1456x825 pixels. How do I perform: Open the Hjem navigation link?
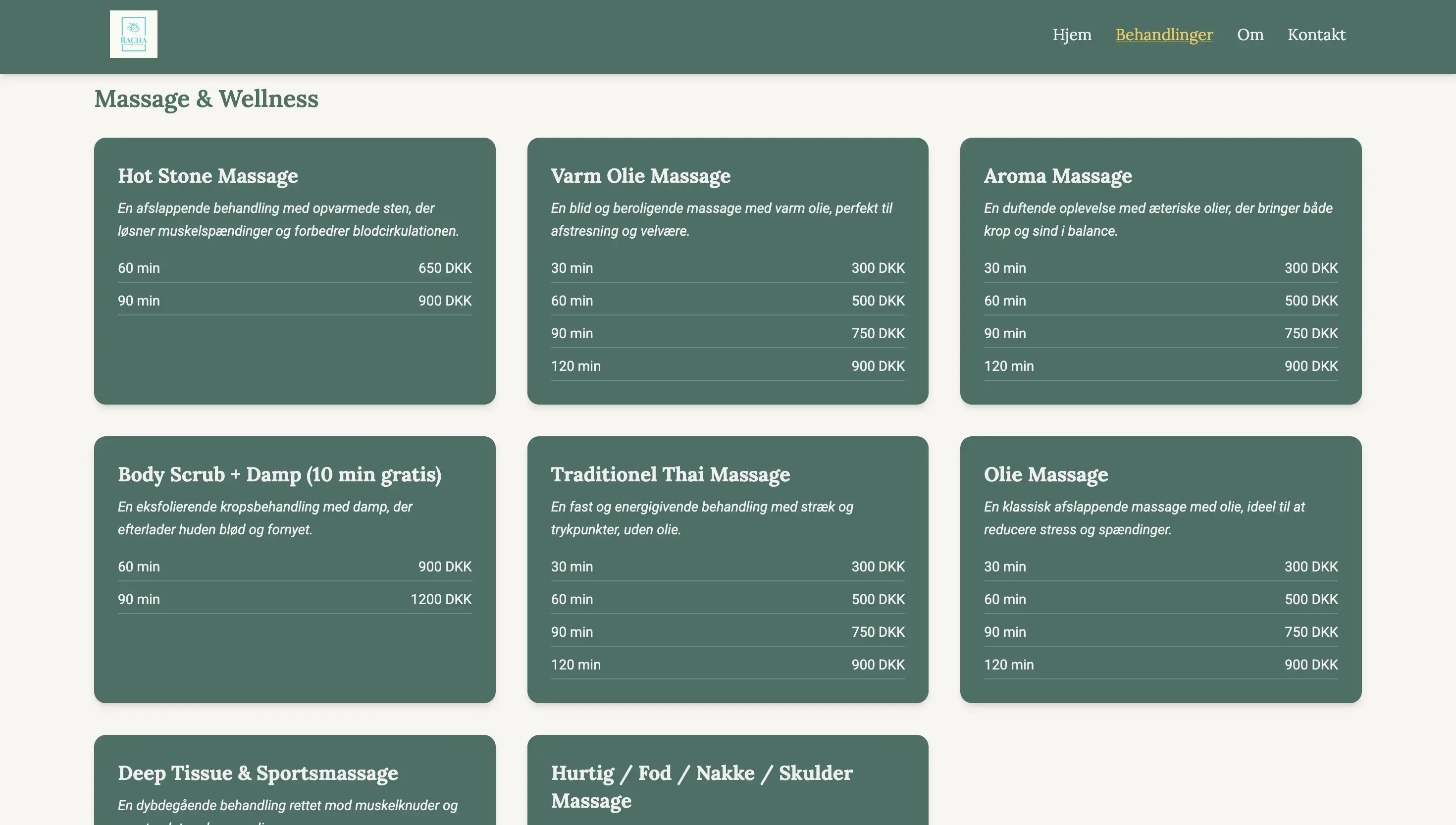coord(1072,35)
